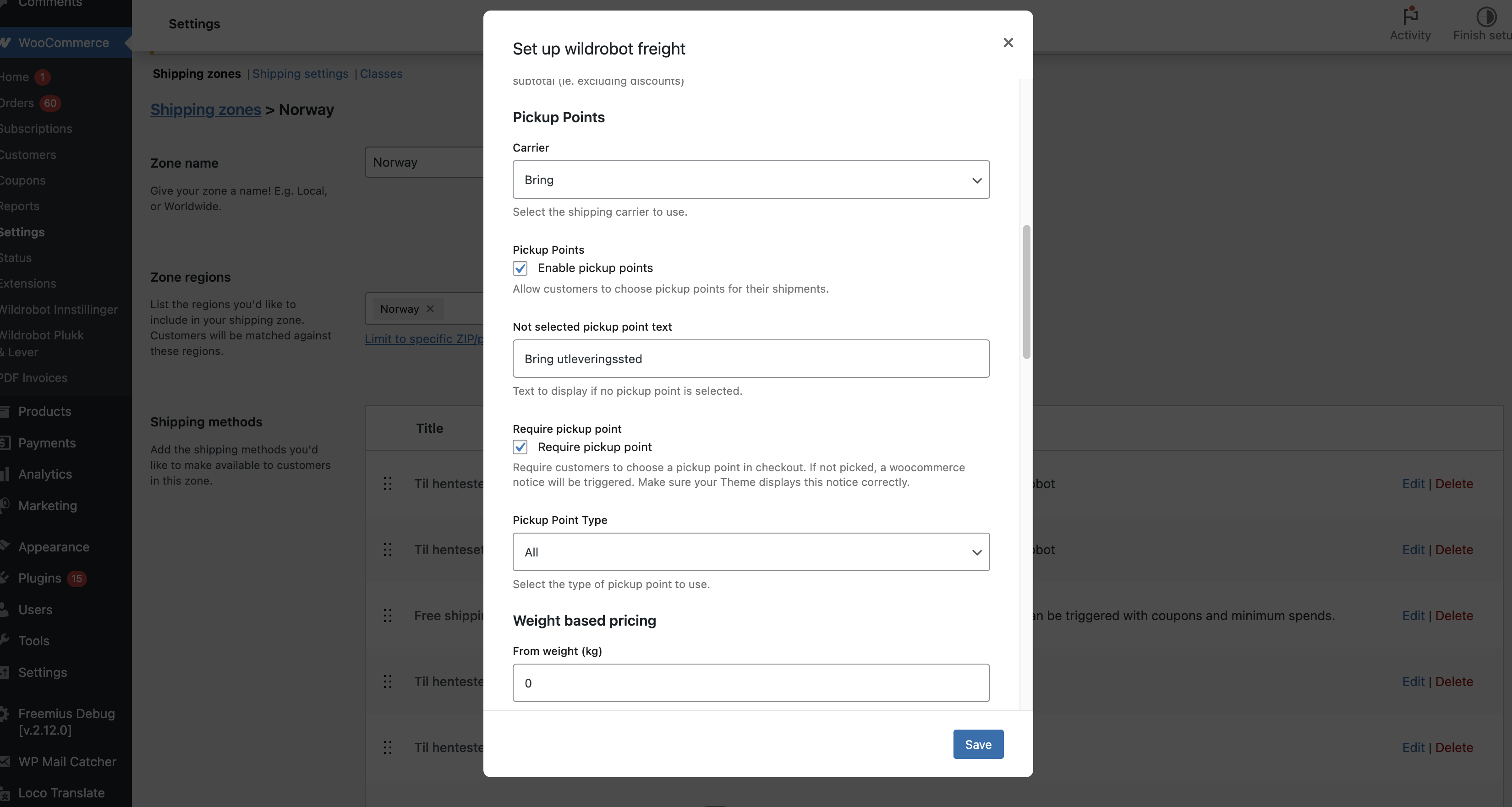Grab the drag handle of the second Til hentested row

pos(387,549)
